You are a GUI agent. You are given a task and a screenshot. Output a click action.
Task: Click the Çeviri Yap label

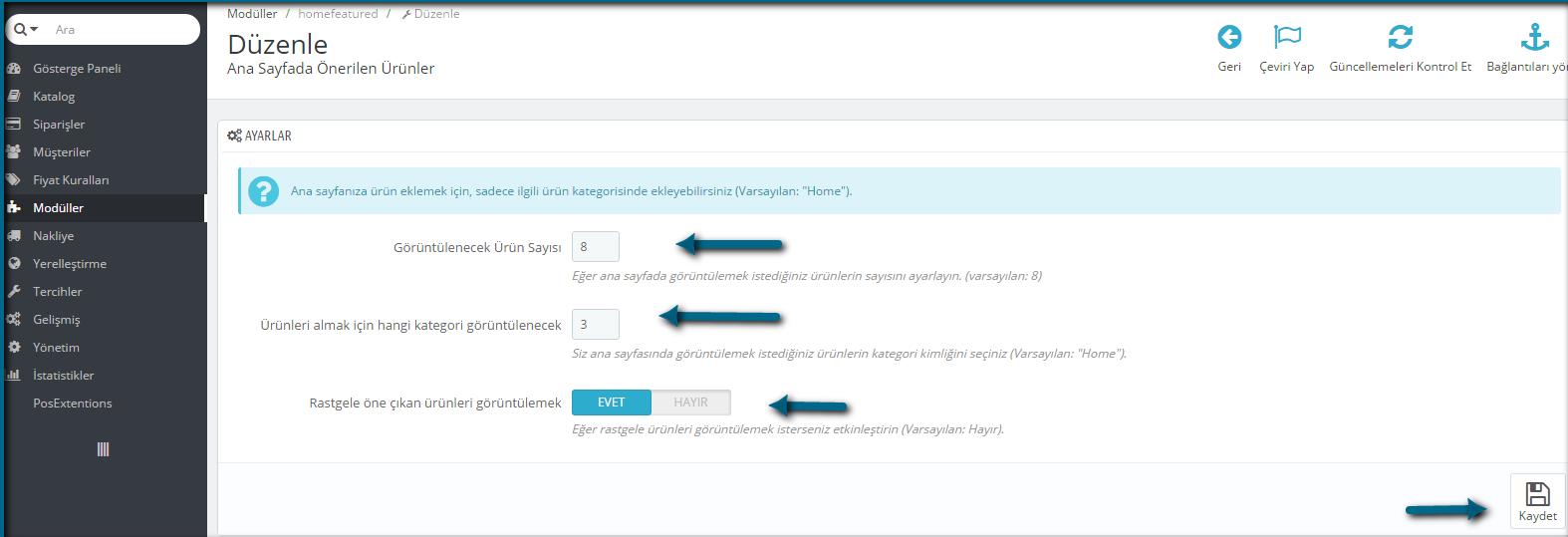[x=1287, y=67]
